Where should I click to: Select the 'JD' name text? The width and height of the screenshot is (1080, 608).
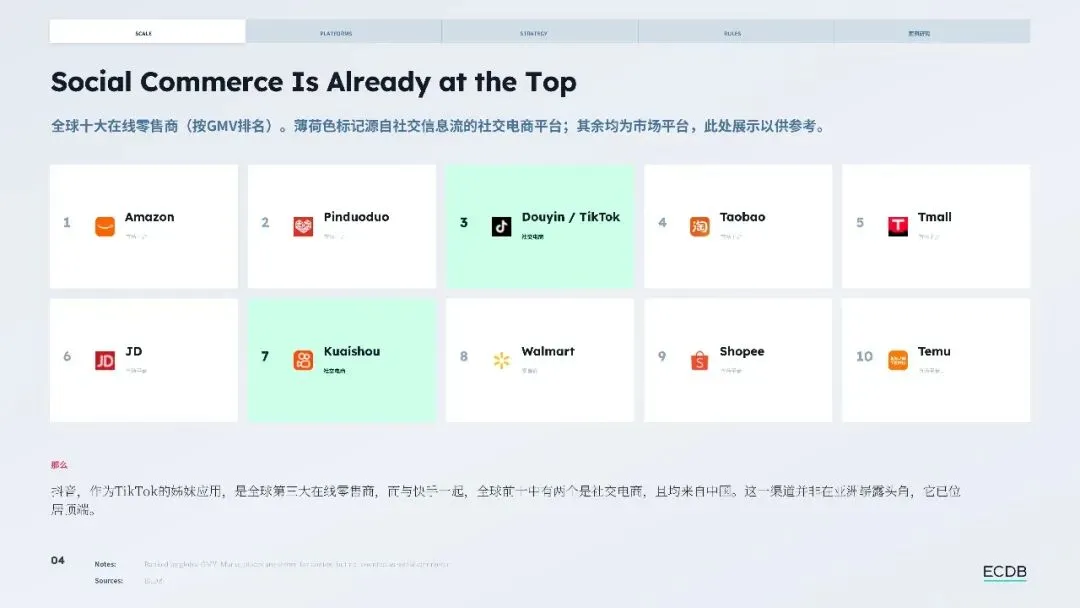click(134, 351)
